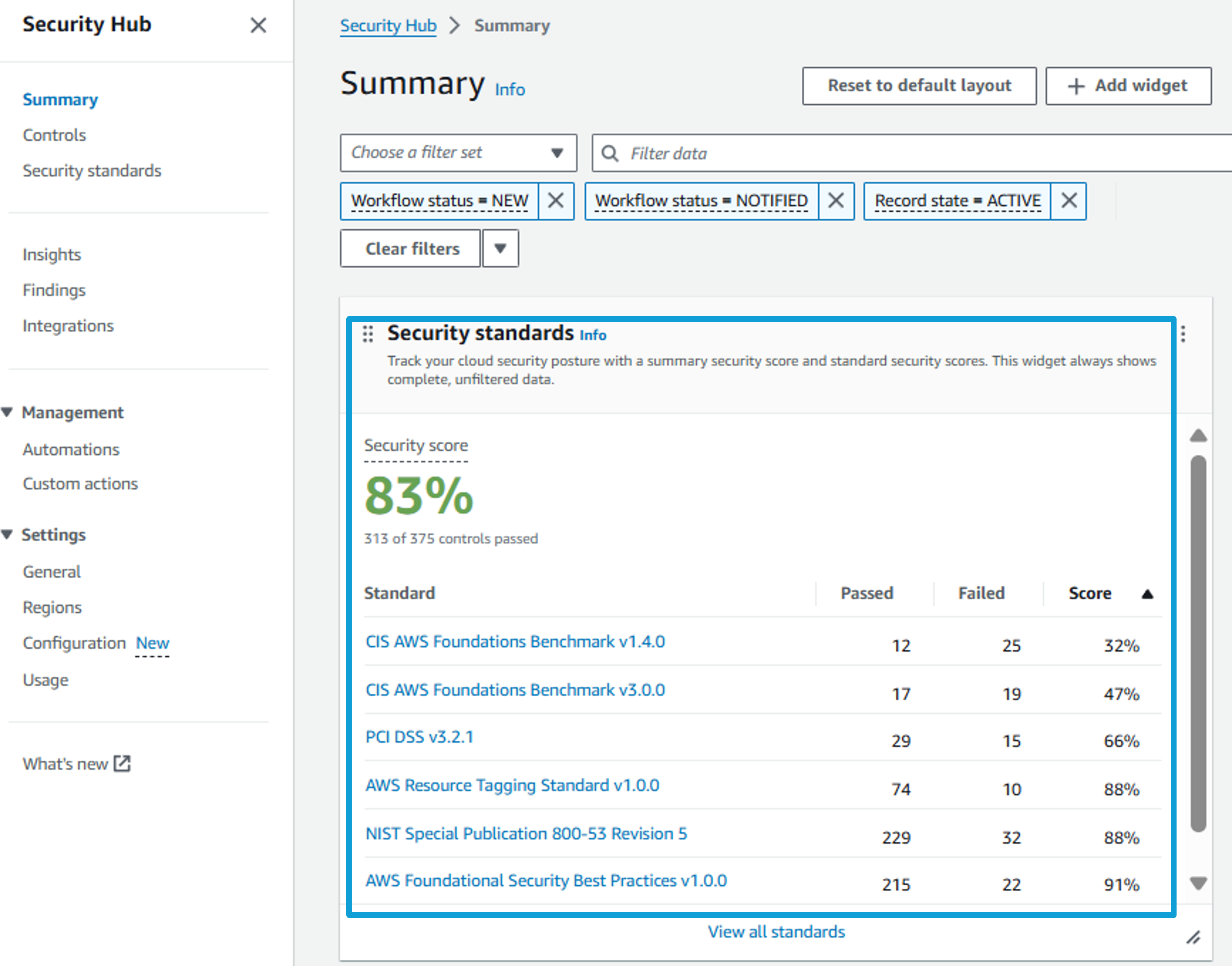Sort table by the Score column arrow
1232x966 pixels.
[1147, 594]
